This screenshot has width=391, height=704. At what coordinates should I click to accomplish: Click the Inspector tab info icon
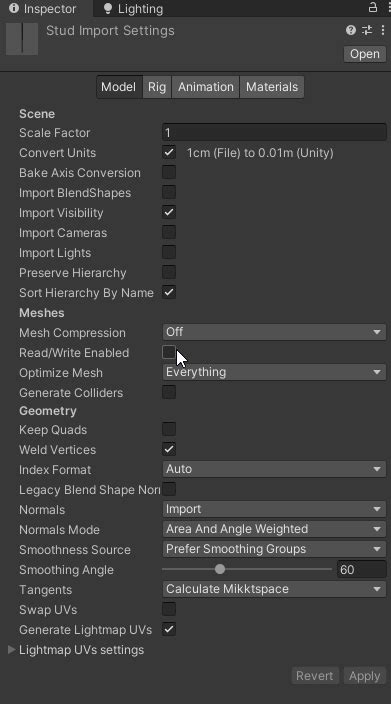(x=14, y=8)
